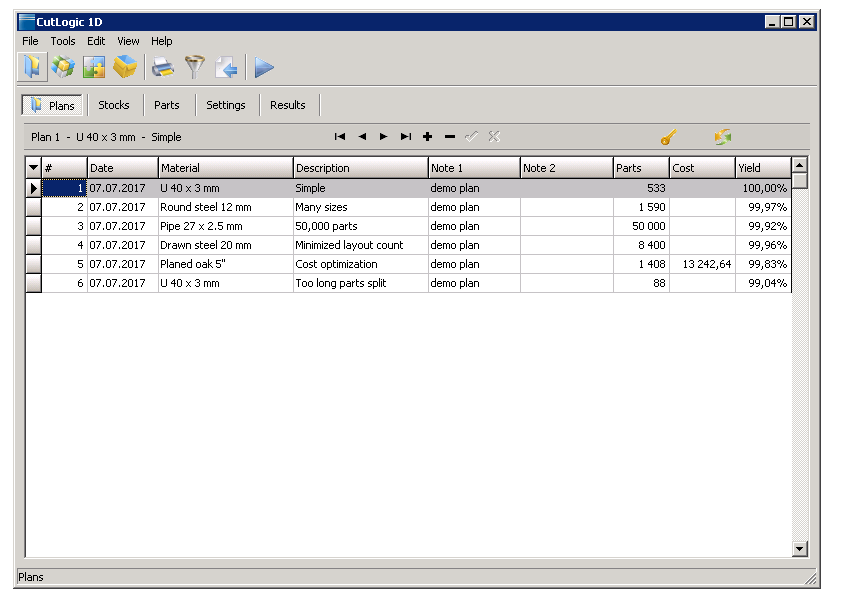Switch to the Stocks tab
This screenshot has height=599, width=846.
pos(114,105)
